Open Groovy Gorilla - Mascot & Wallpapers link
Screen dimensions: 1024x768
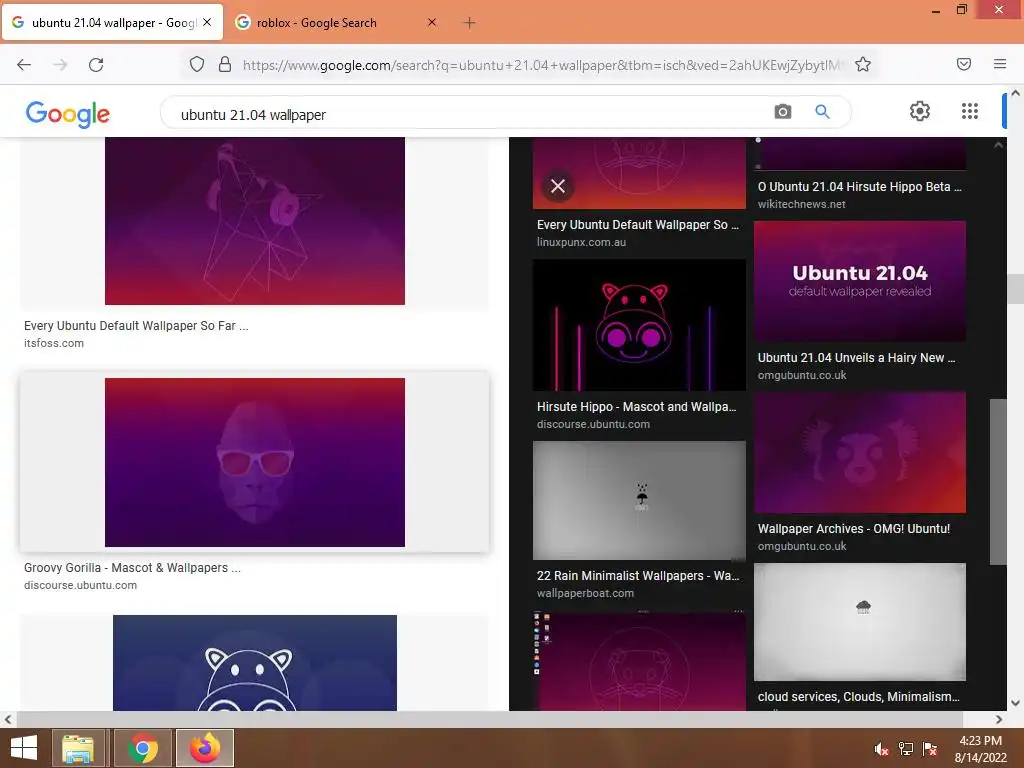pos(132,568)
